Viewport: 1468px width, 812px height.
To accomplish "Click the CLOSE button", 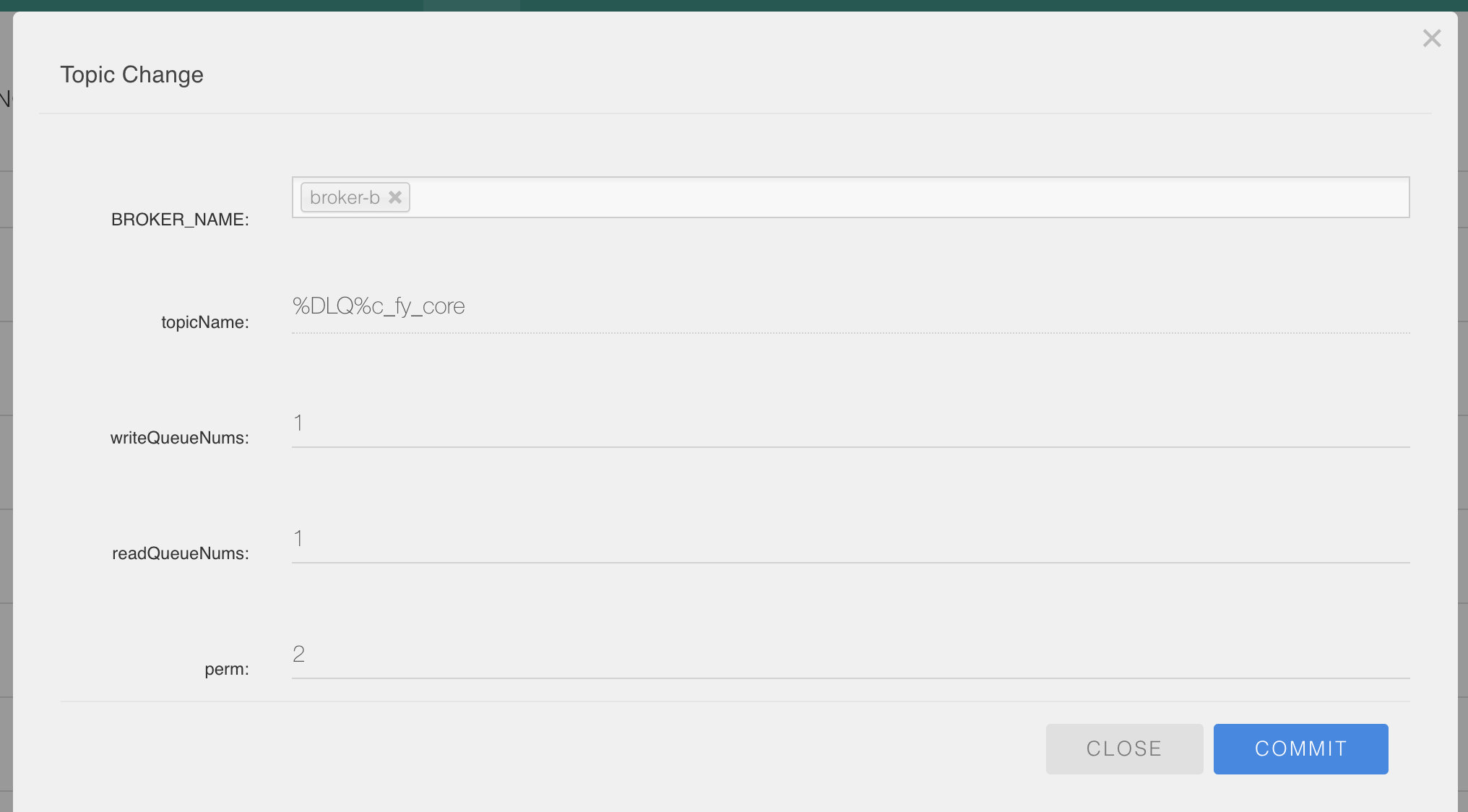I will click(x=1124, y=749).
